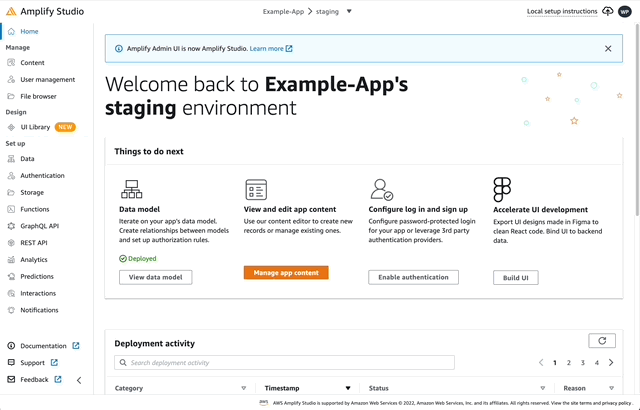Click the WP user avatar
The image size is (640, 410).
[x=624, y=12]
